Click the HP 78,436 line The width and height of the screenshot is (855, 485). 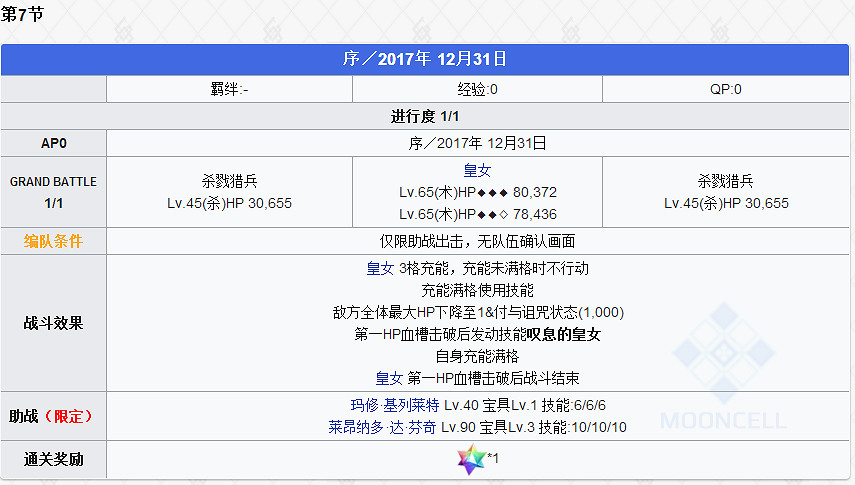(478, 214)
